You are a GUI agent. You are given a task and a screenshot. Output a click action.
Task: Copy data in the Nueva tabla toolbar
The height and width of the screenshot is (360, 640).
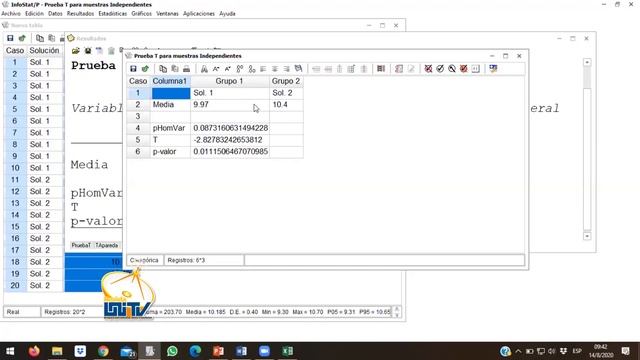point(40,38)
